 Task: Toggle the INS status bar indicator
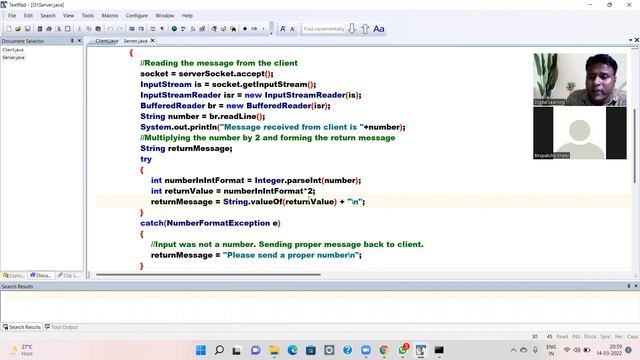click(x=576, y=337)
